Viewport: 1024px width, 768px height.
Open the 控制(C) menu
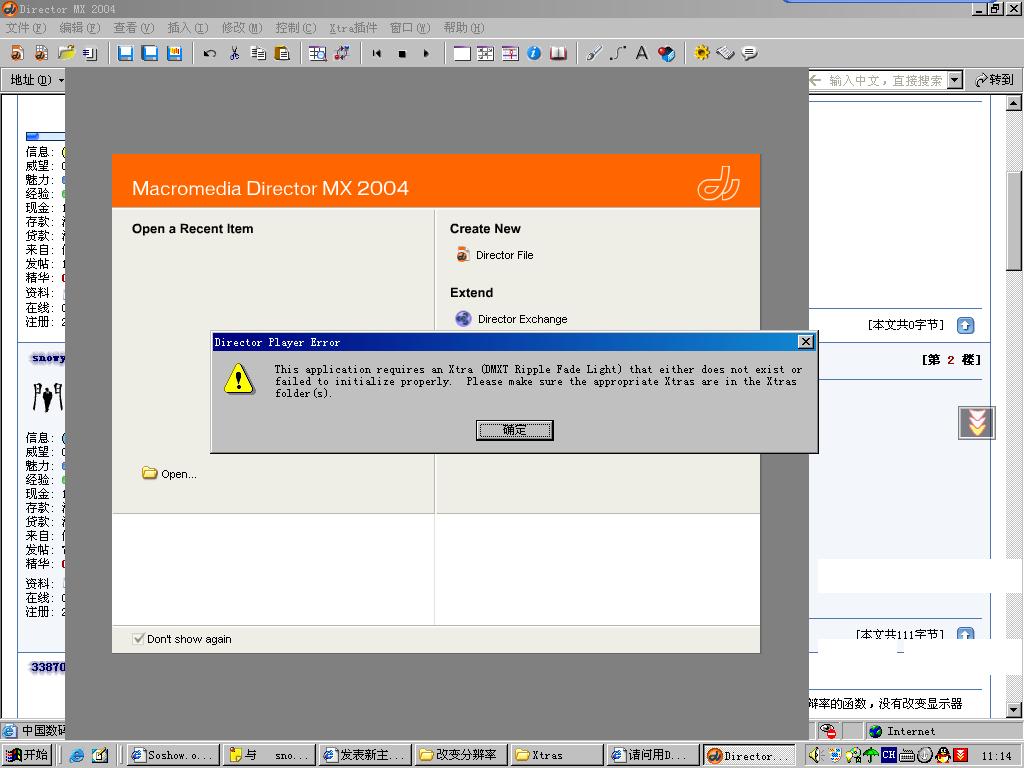(295, 27)
